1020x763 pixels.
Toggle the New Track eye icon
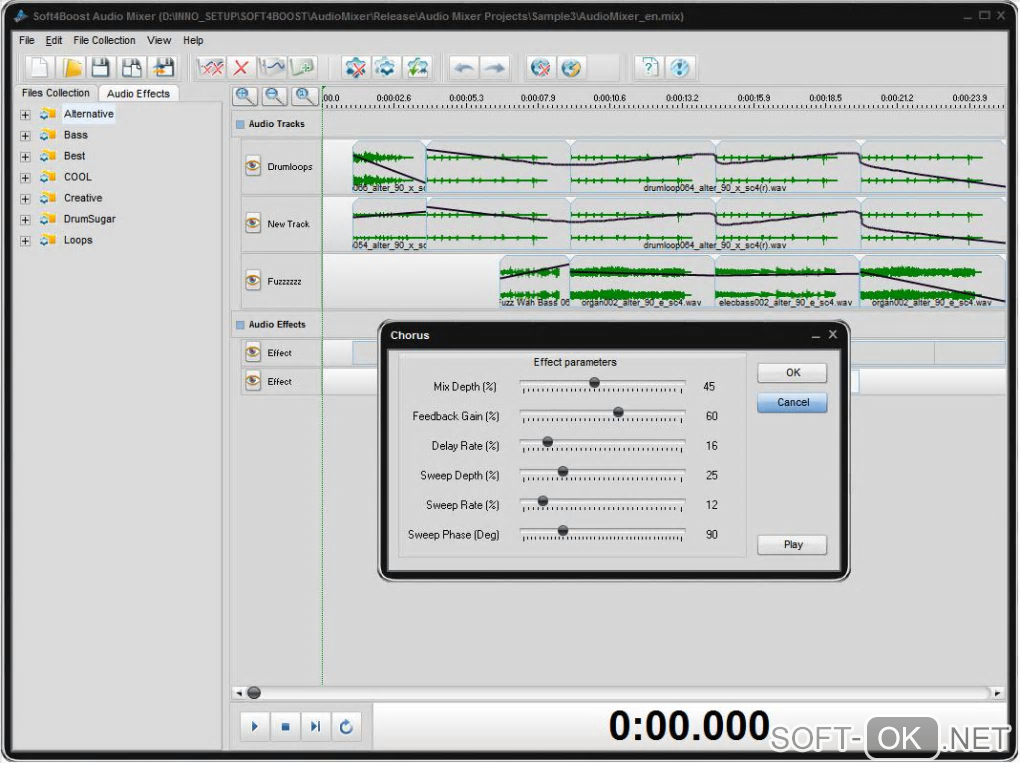tap(253, 224)
